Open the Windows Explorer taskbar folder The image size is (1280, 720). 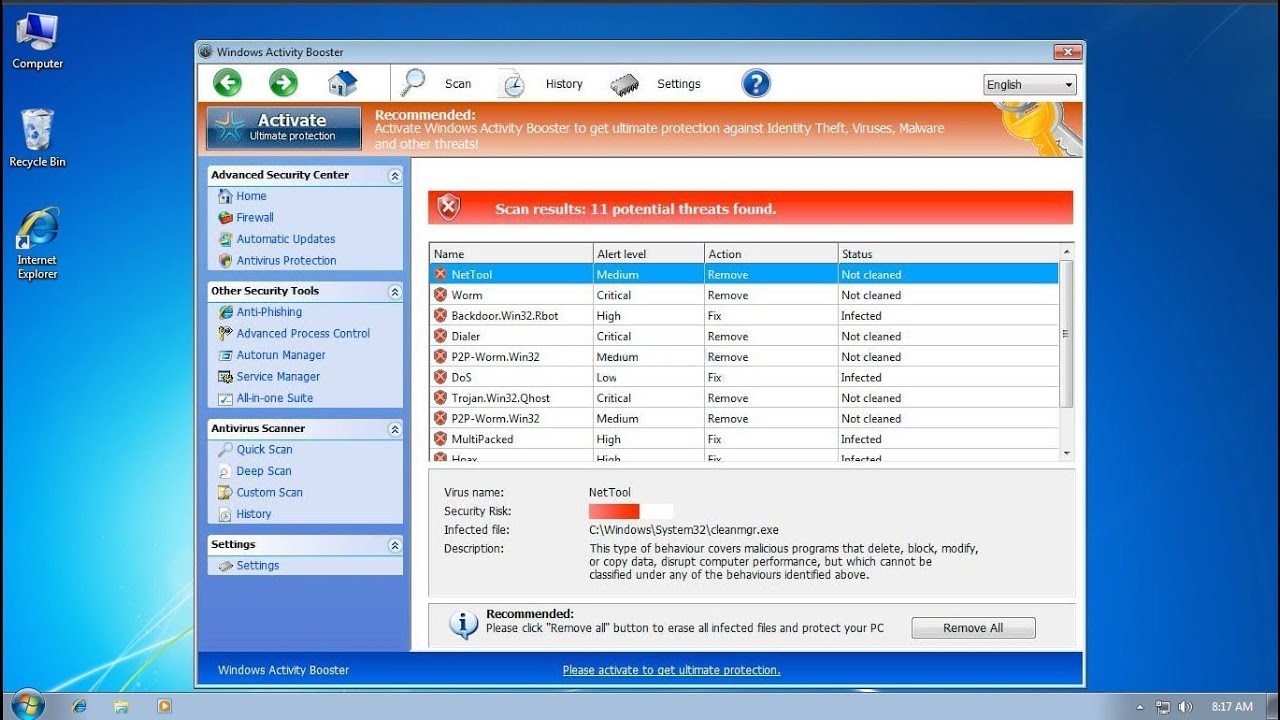pyautogui.click(x=121, y=706)
